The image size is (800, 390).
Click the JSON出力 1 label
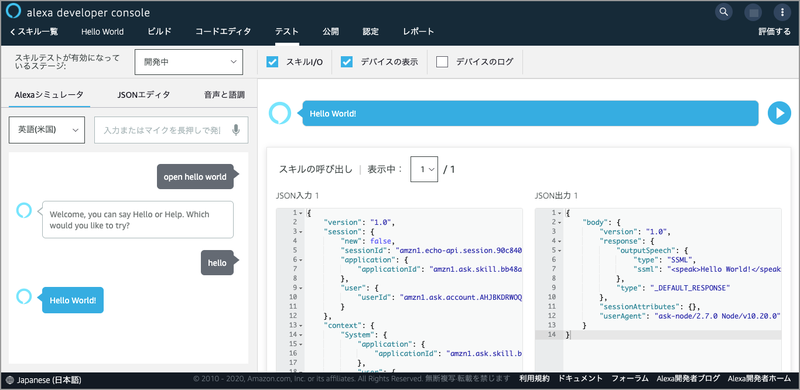[x=556, y=195]
